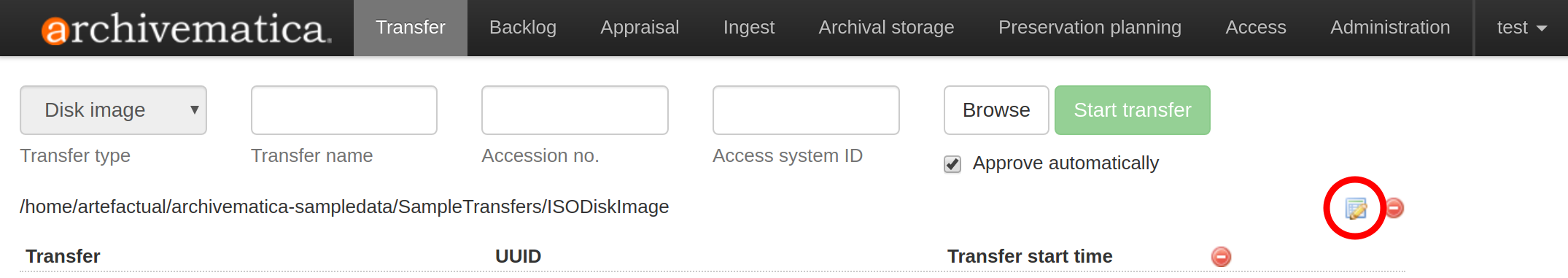Click the Accession no. input field
The width and height of the screenshot is (1568, 278).
click(x=575, y=110)
